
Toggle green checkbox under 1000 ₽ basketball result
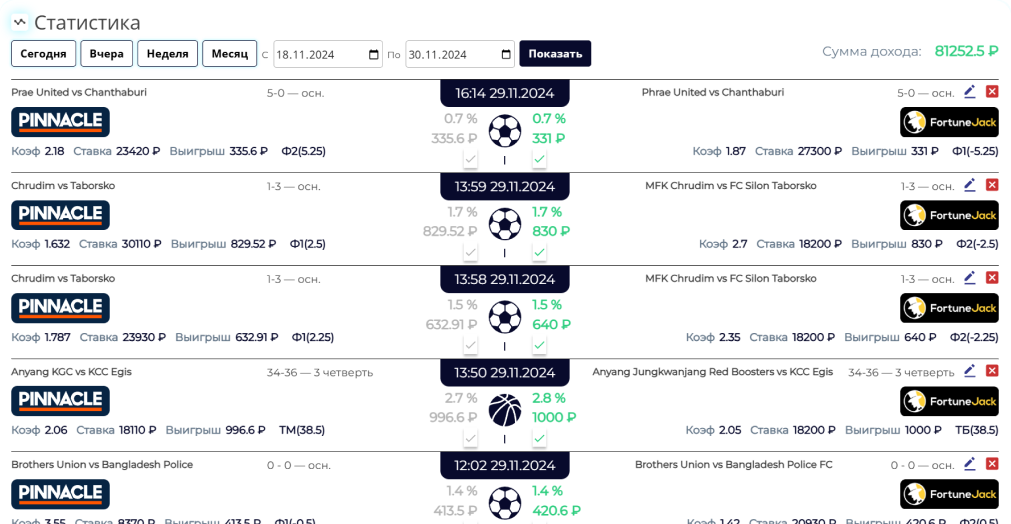[x=539, y=438]
